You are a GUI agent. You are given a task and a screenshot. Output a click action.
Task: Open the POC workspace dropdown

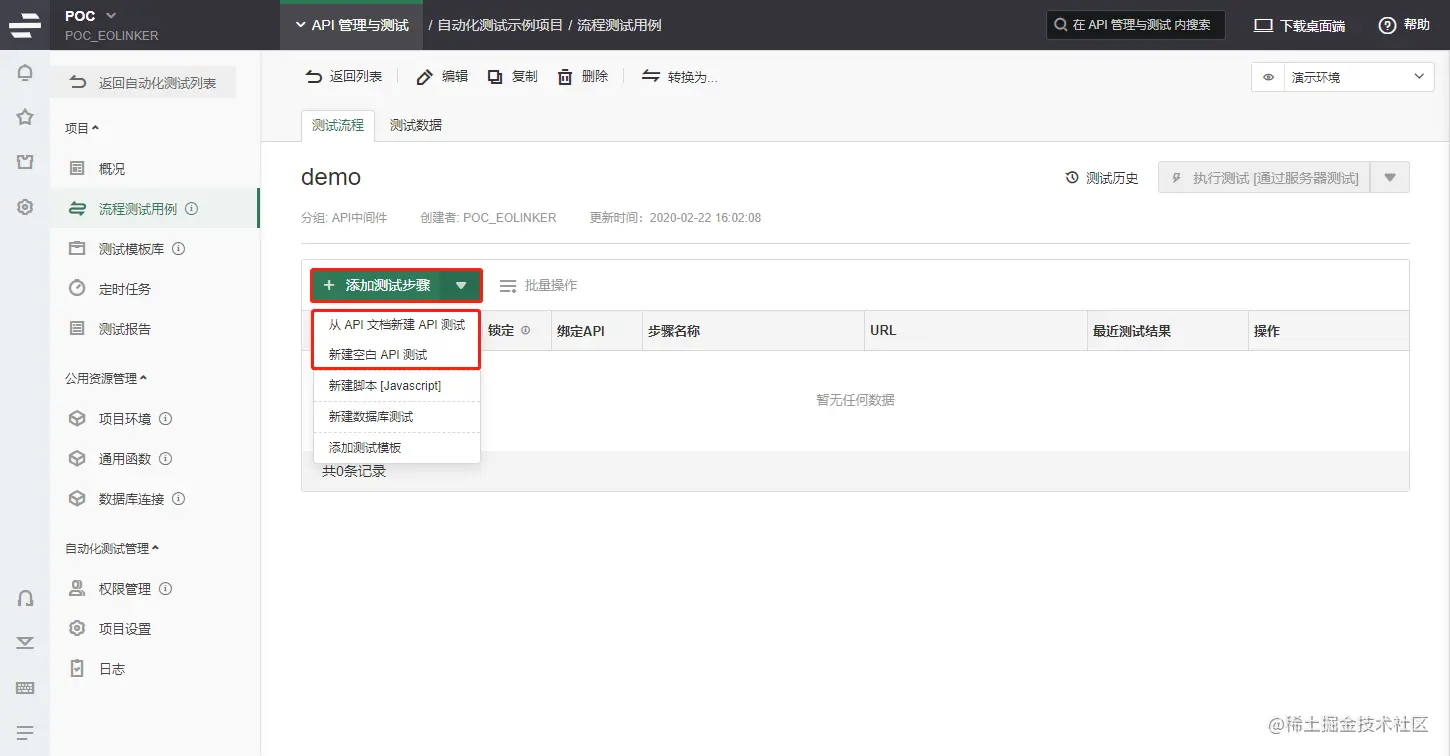(91, 15)
